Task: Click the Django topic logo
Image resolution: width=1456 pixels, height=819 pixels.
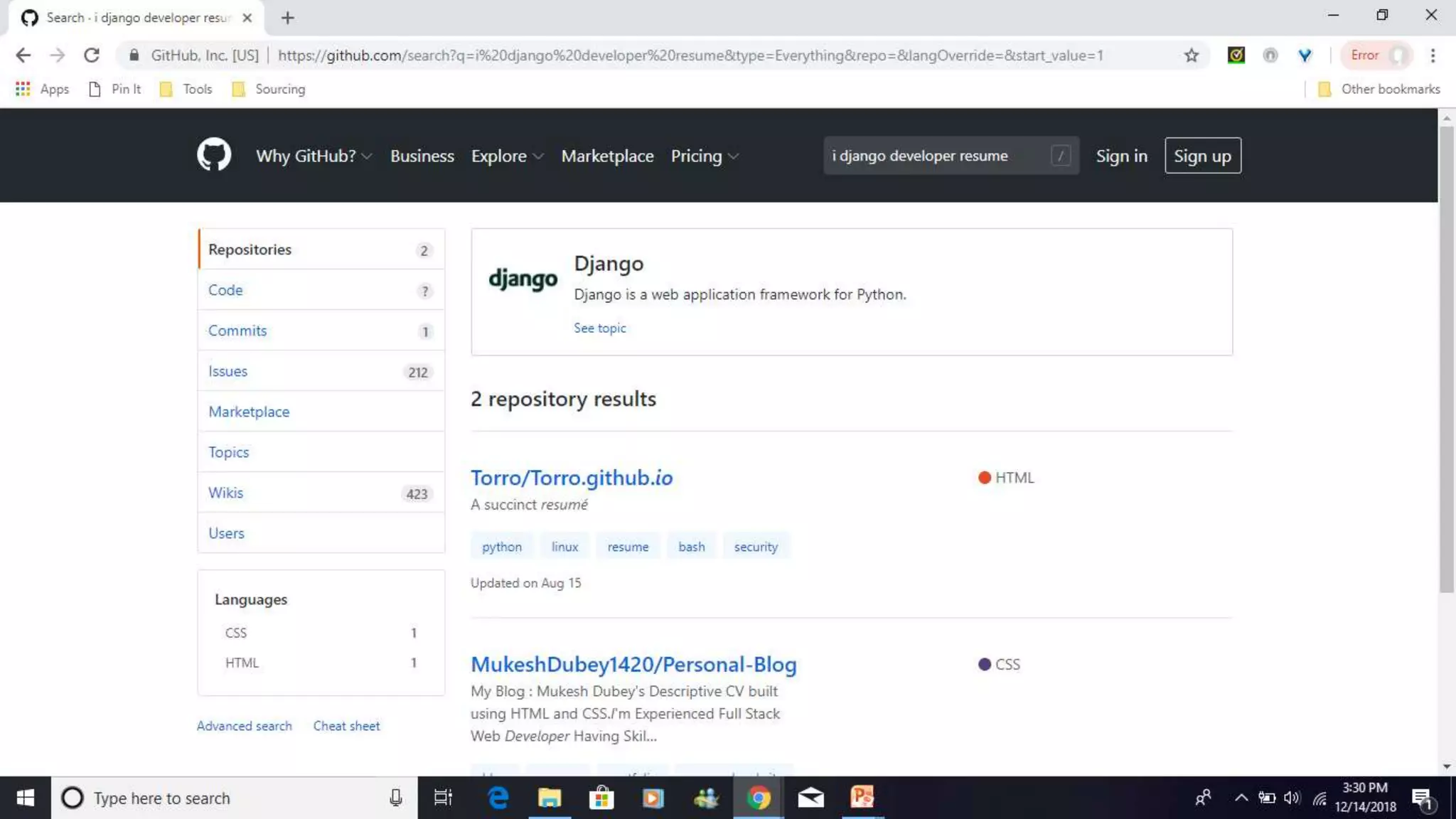Action: pyautogui.click(x=523, y=279)
